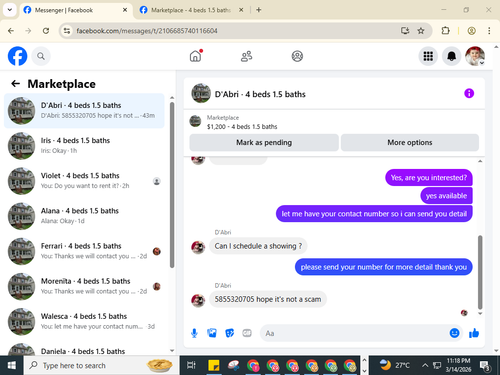Open the notifications bell
Screen dimensions: 500x375
pos(451,56)
